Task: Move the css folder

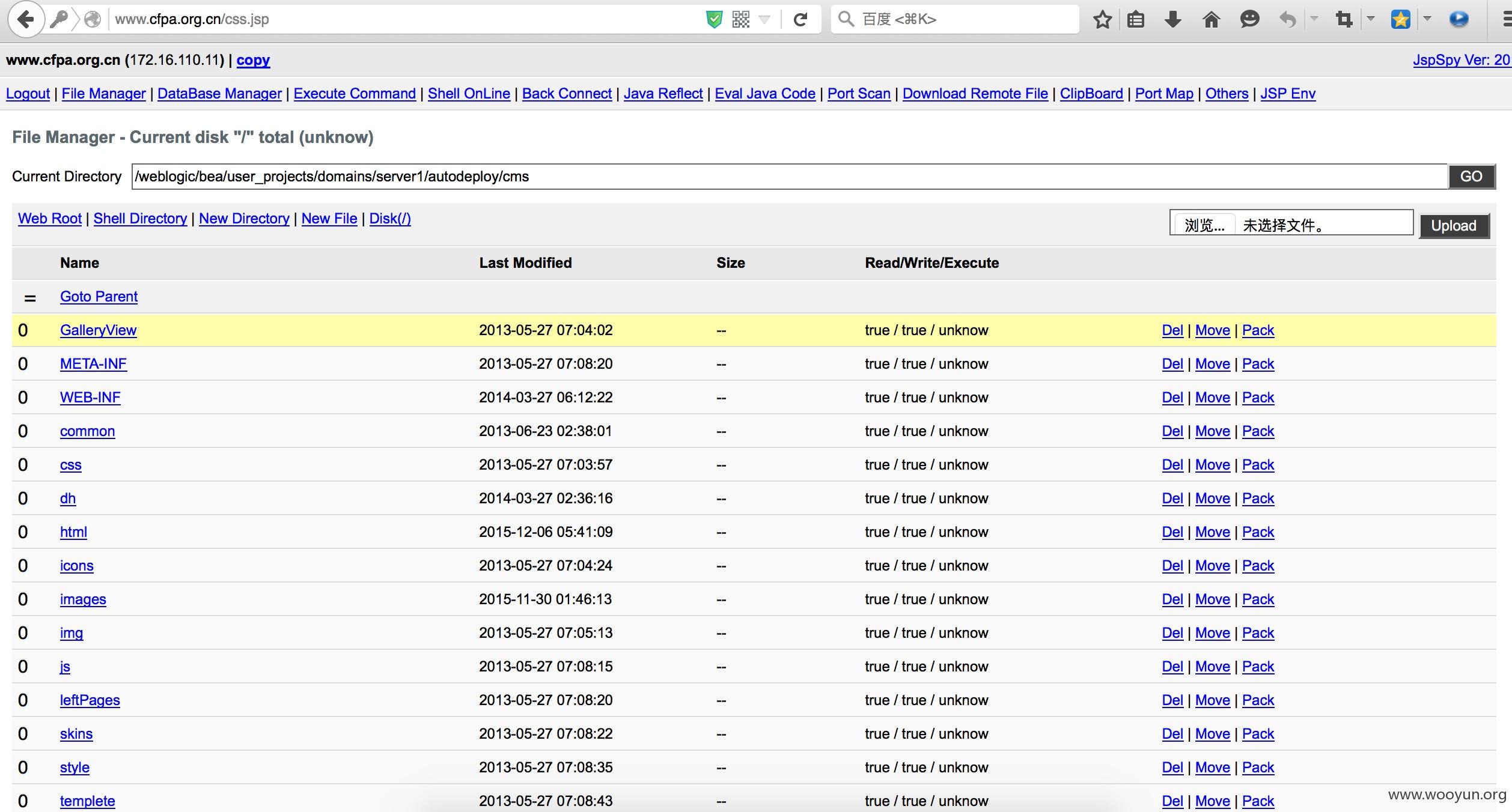Action: point(1213,465)
